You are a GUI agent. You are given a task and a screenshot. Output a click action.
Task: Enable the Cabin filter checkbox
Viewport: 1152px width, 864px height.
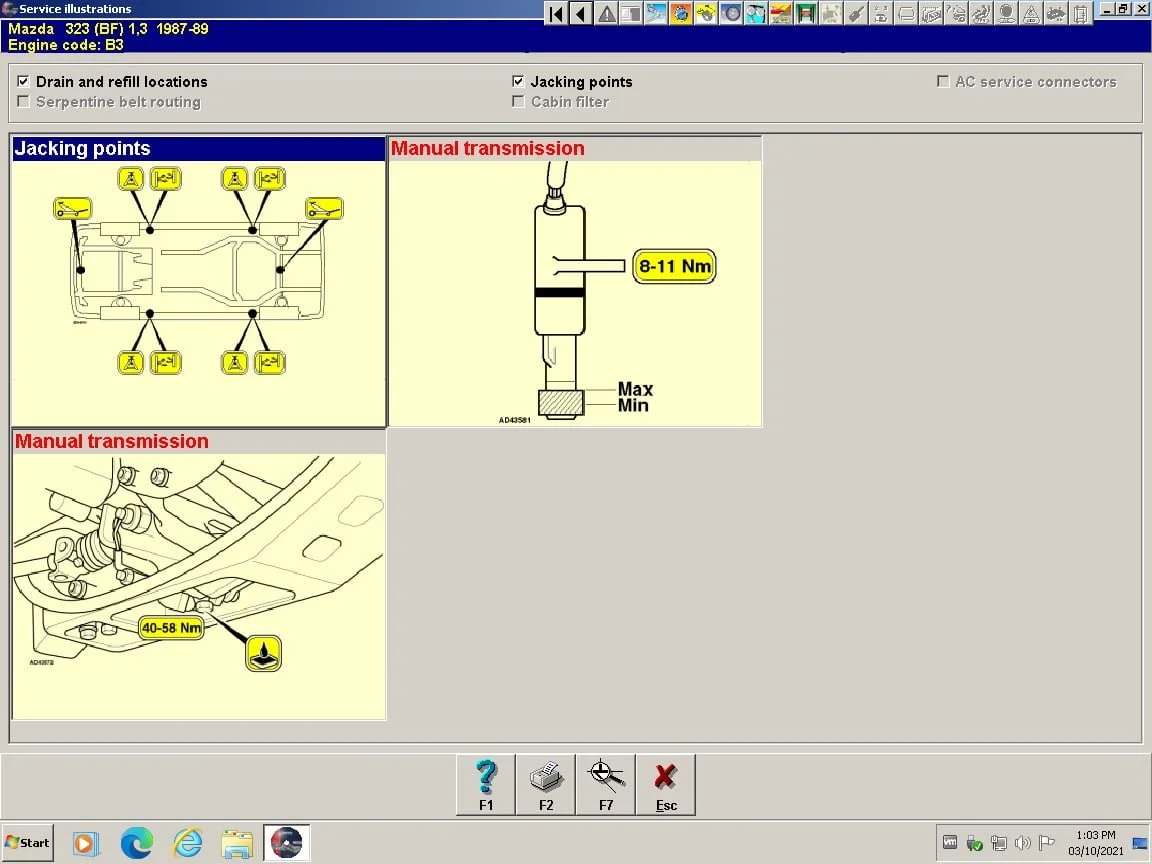(x=518, y=101)
